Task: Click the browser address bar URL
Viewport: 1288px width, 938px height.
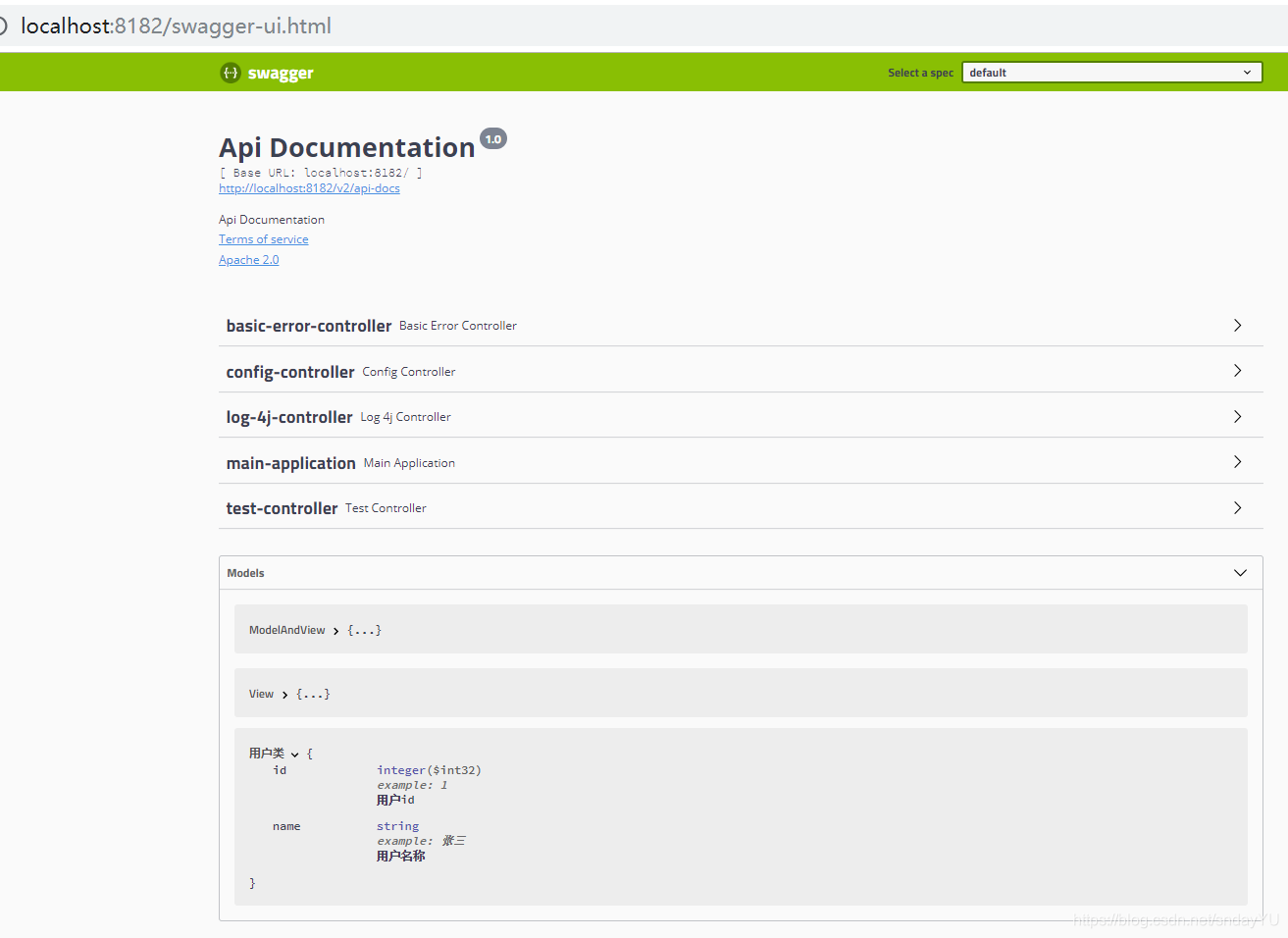Action: click(x=177, y=26)
